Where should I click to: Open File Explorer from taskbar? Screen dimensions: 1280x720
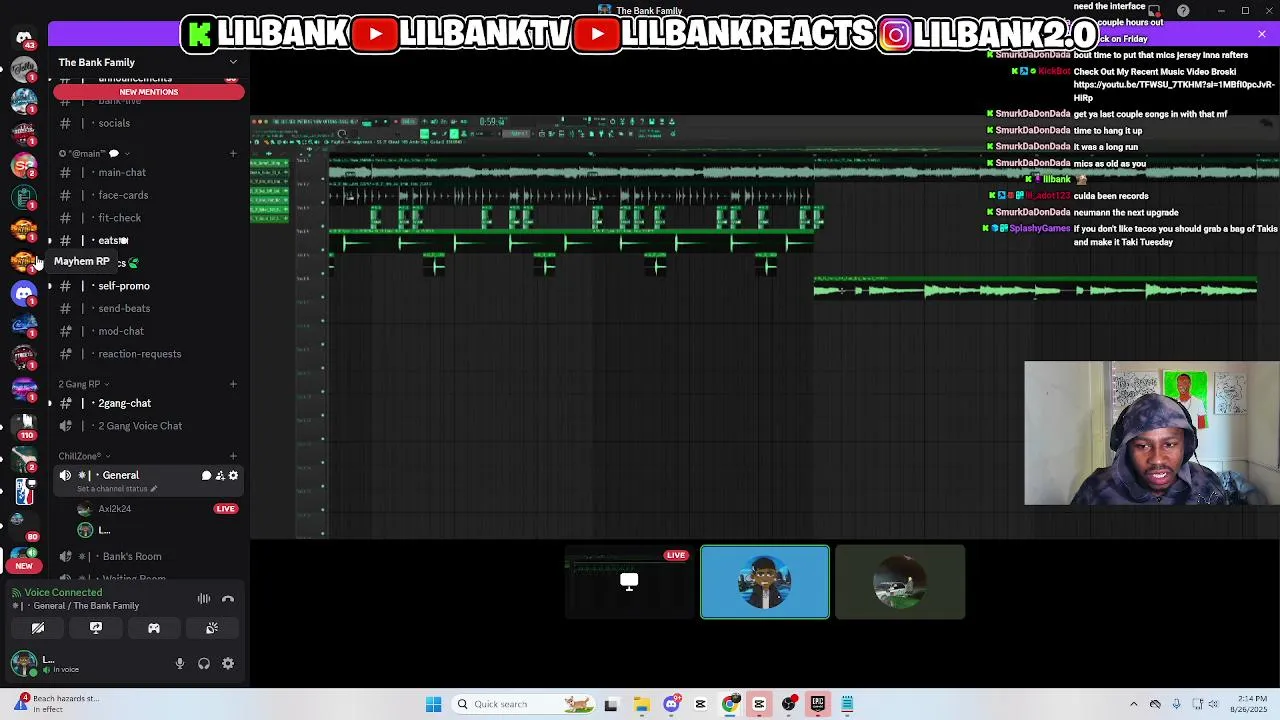tap(641, 704)
